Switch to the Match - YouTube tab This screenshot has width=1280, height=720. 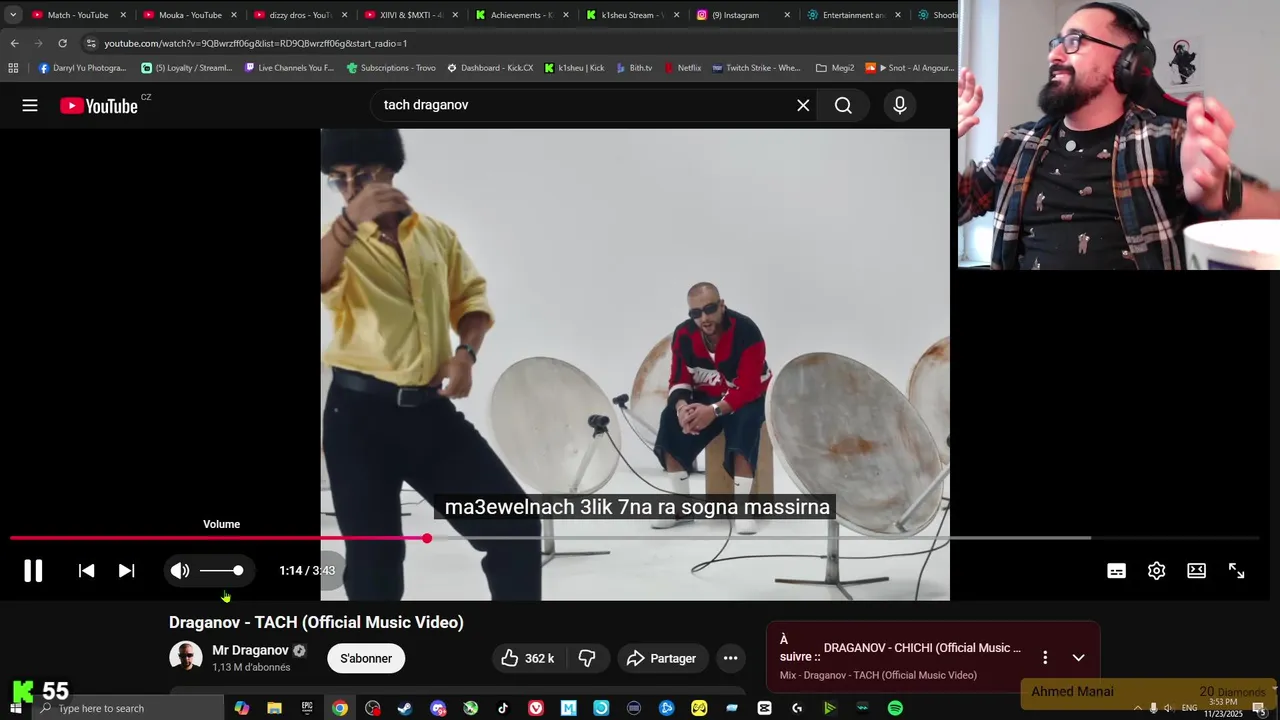tap(78, 15)
